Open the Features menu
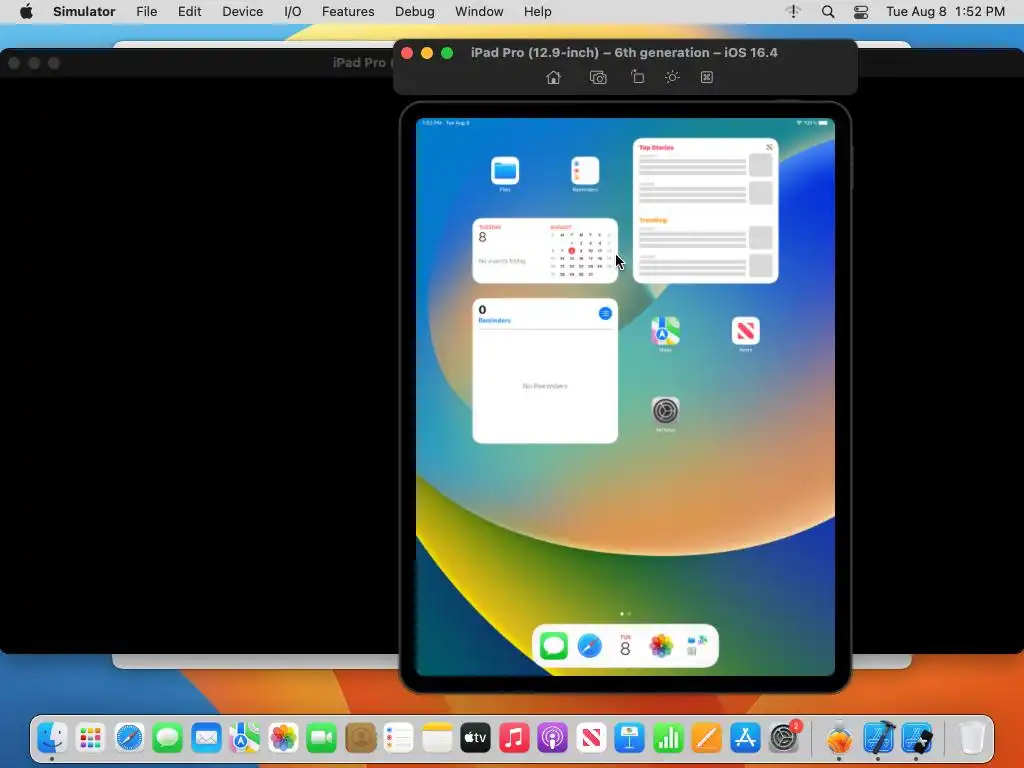This screenshot has height=768, width=1024. pos(348,12)
